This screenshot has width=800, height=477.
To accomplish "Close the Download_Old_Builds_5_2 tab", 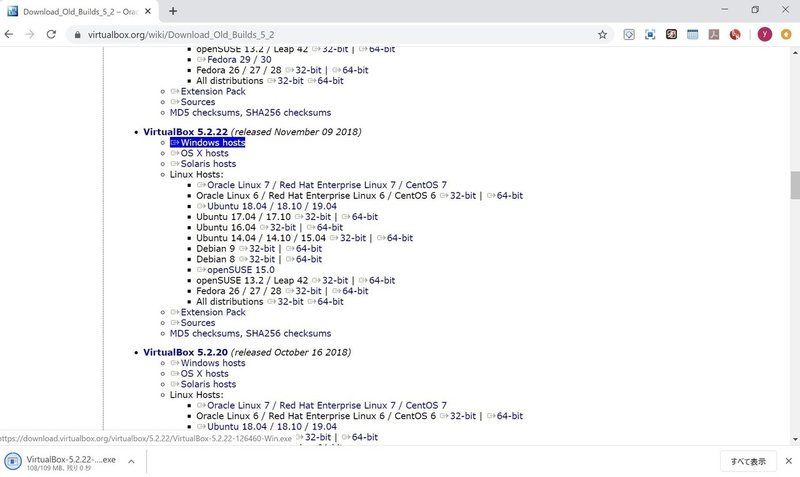I will point(148,11).
